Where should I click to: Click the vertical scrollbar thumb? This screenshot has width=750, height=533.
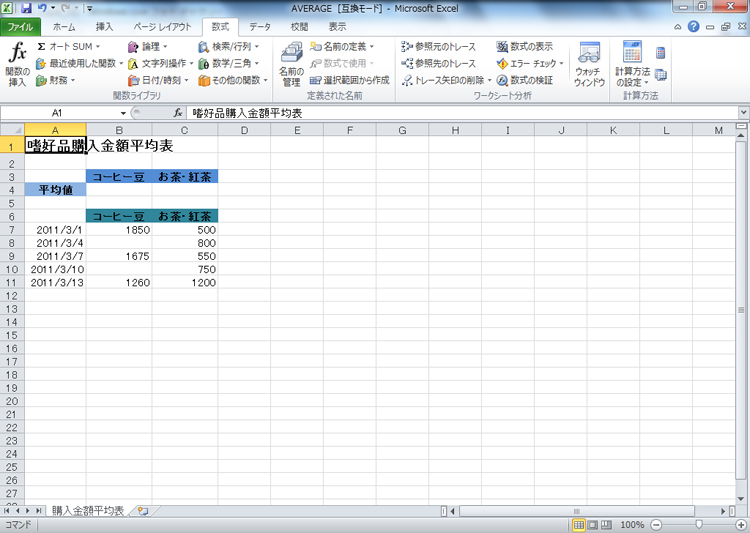tap(740, 310)
